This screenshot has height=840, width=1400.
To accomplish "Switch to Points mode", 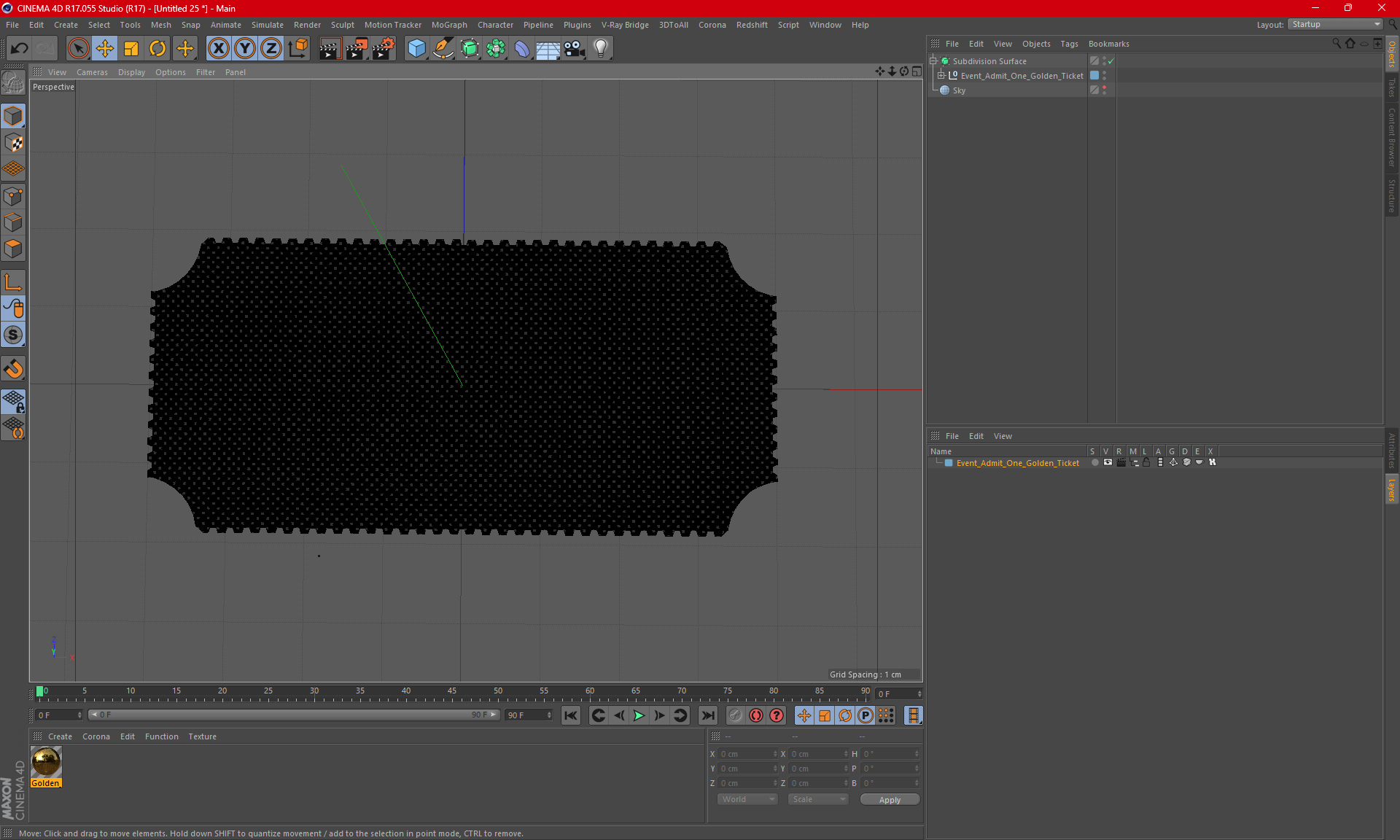I will point(13,196).
